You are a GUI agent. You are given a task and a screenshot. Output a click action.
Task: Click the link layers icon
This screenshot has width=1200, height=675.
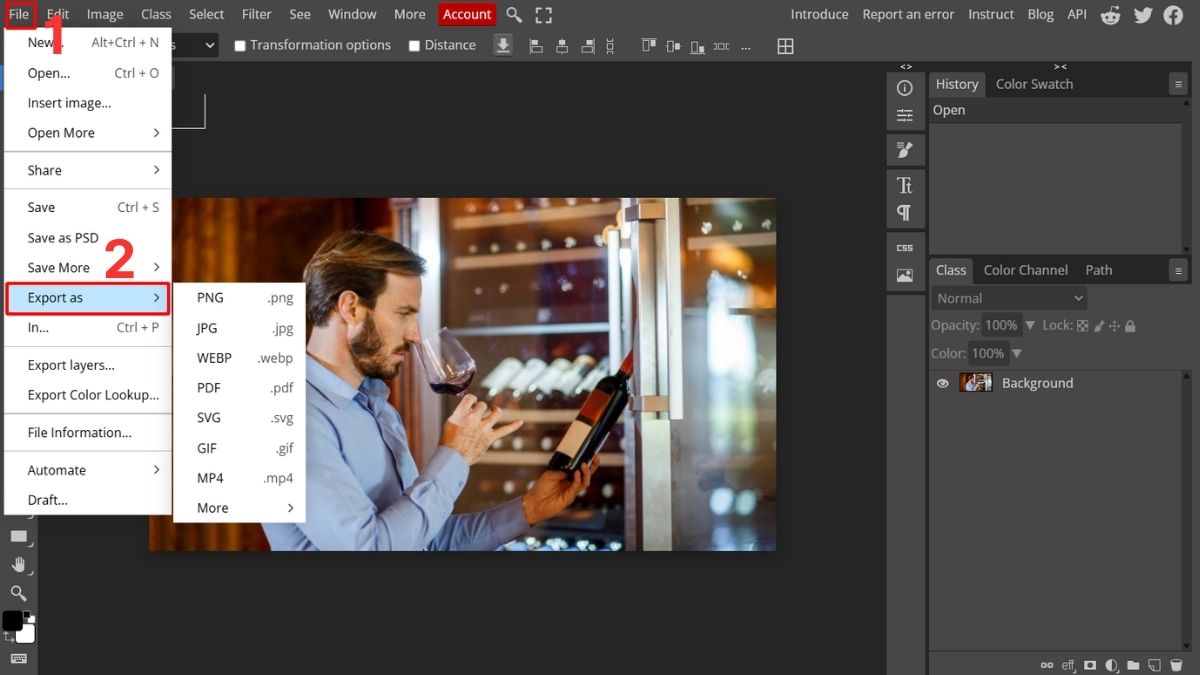click(1047, 665)
